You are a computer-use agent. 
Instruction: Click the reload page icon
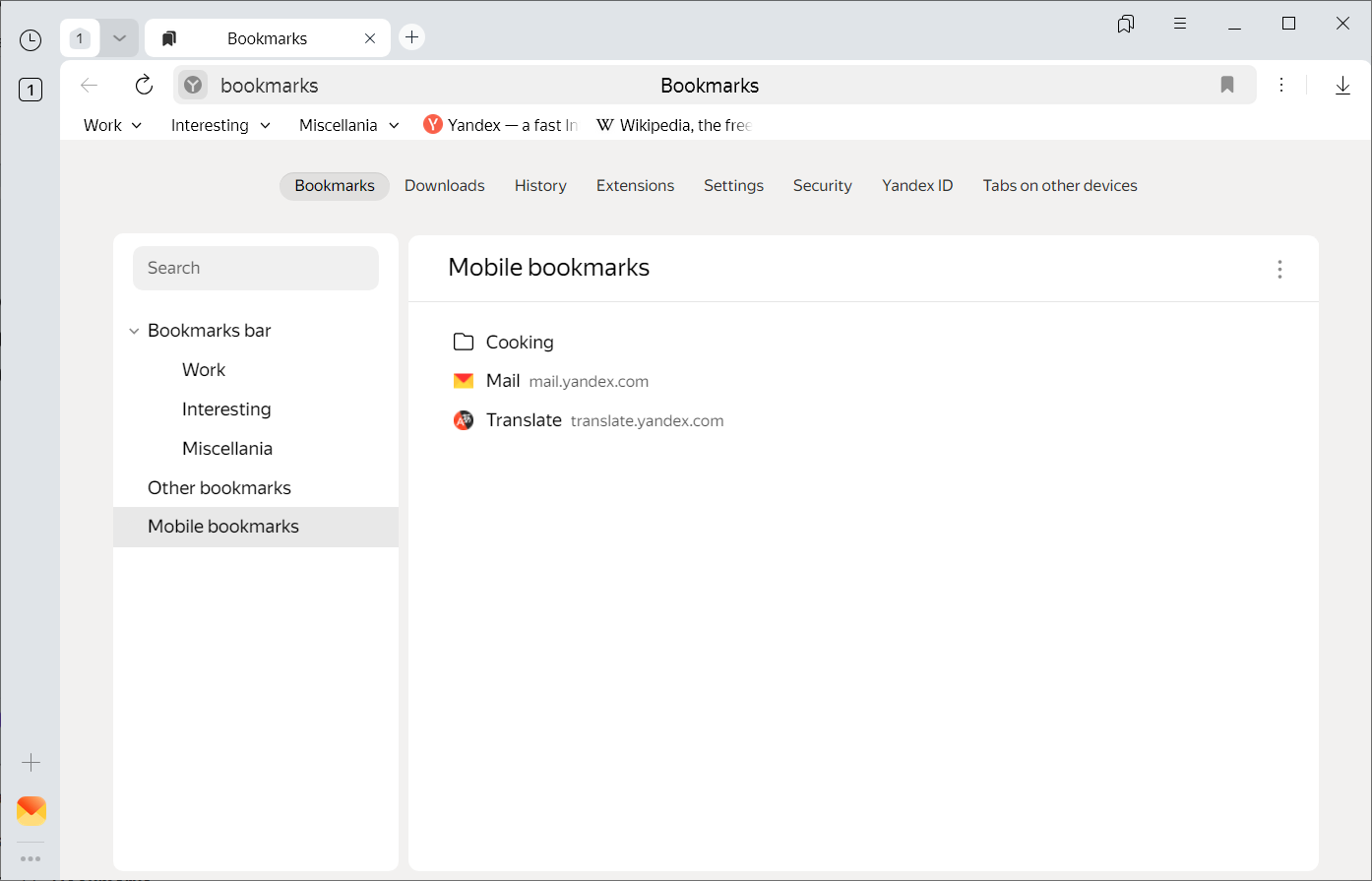(x=144, y=86)
